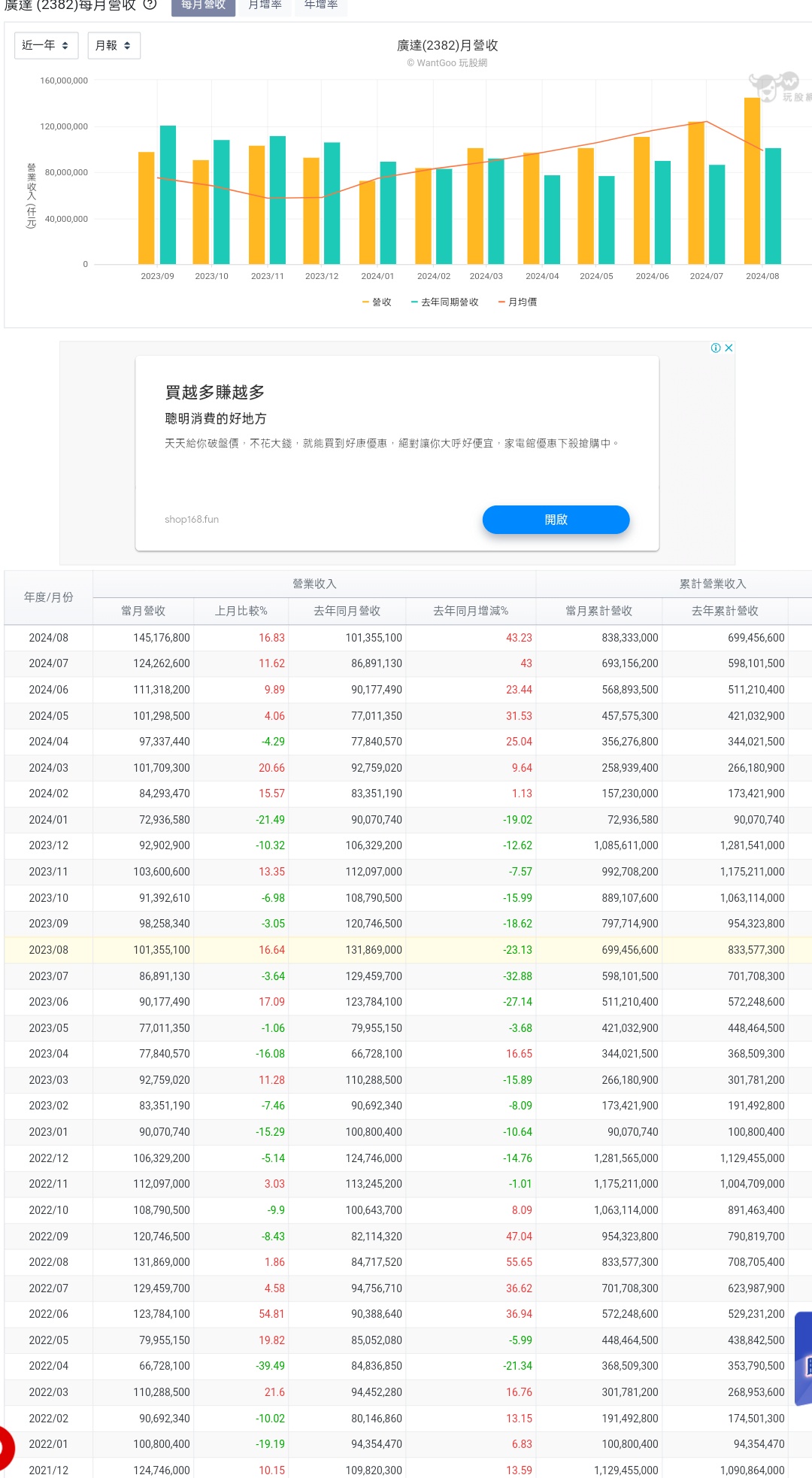Click the 2024/03 label on the chart axis
Viewport: 812px width, 1478px height.
(x=486, y=276)
